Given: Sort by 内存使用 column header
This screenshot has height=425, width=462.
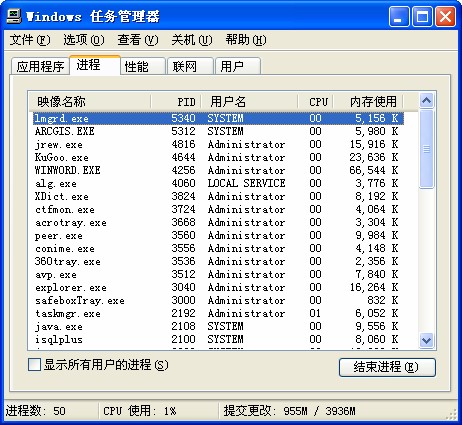Looking at the screenshot, I should pyautogui.click(x=368, y=101).
